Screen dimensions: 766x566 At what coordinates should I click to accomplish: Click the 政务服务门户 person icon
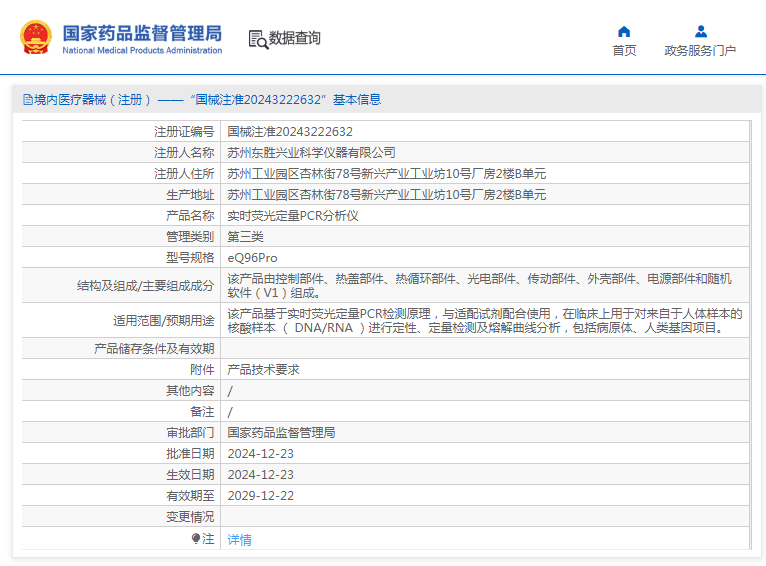[x=701, y=32]
